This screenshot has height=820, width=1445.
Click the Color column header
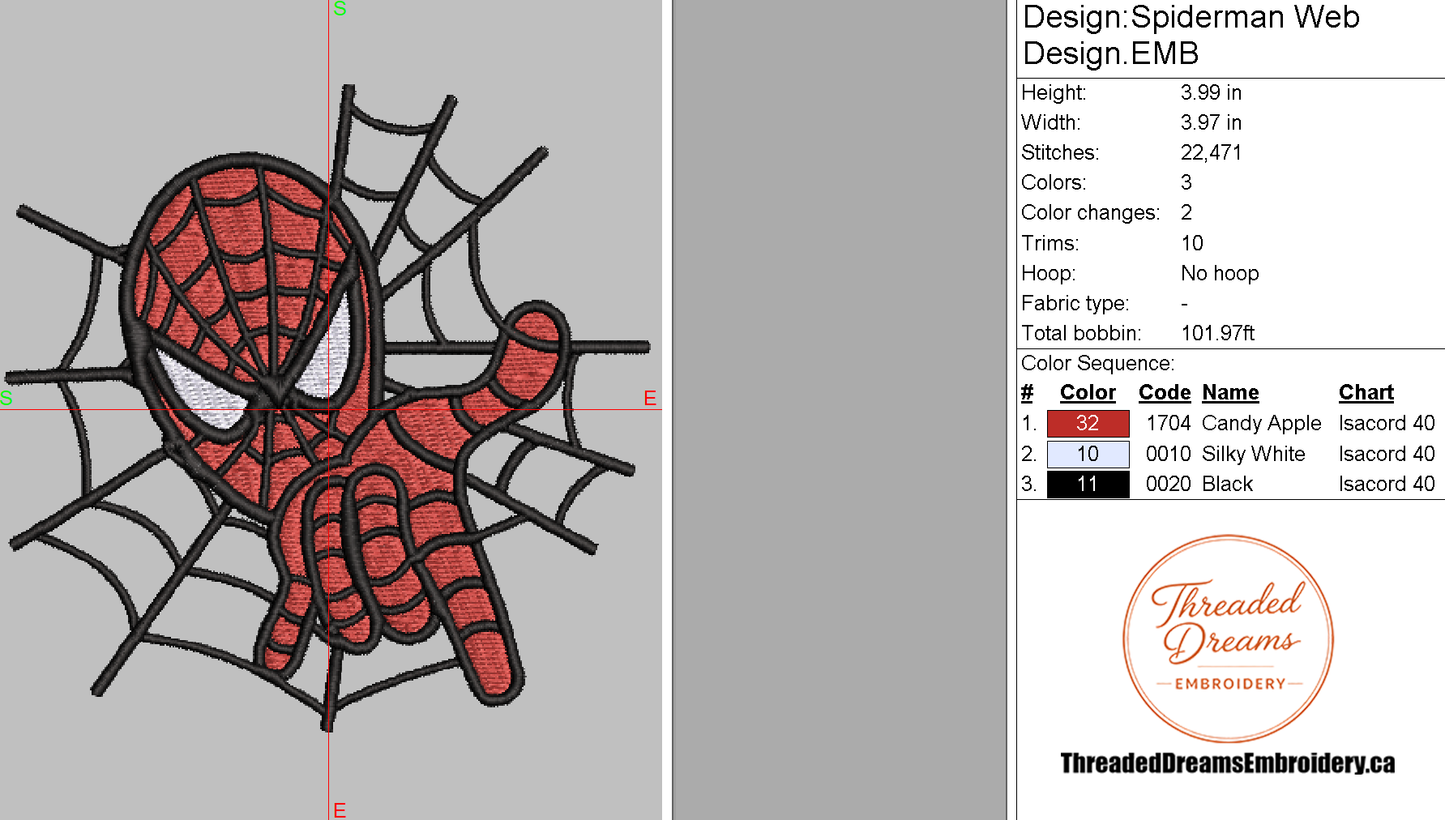[x=1088, y=393]
